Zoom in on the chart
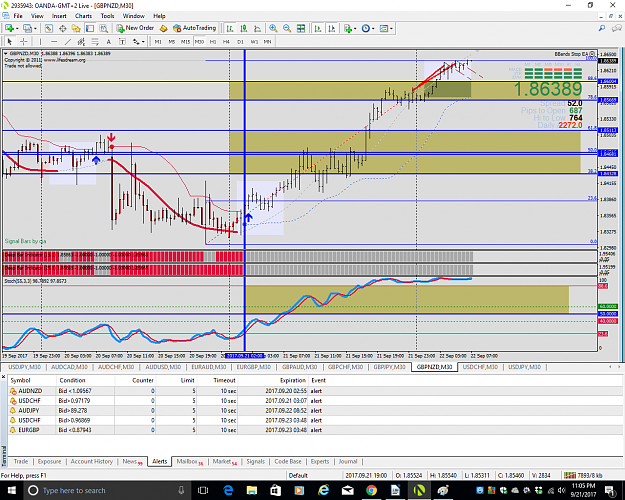Image resolution: width=625 pixels, height=500 pixels. click(273, 28)
